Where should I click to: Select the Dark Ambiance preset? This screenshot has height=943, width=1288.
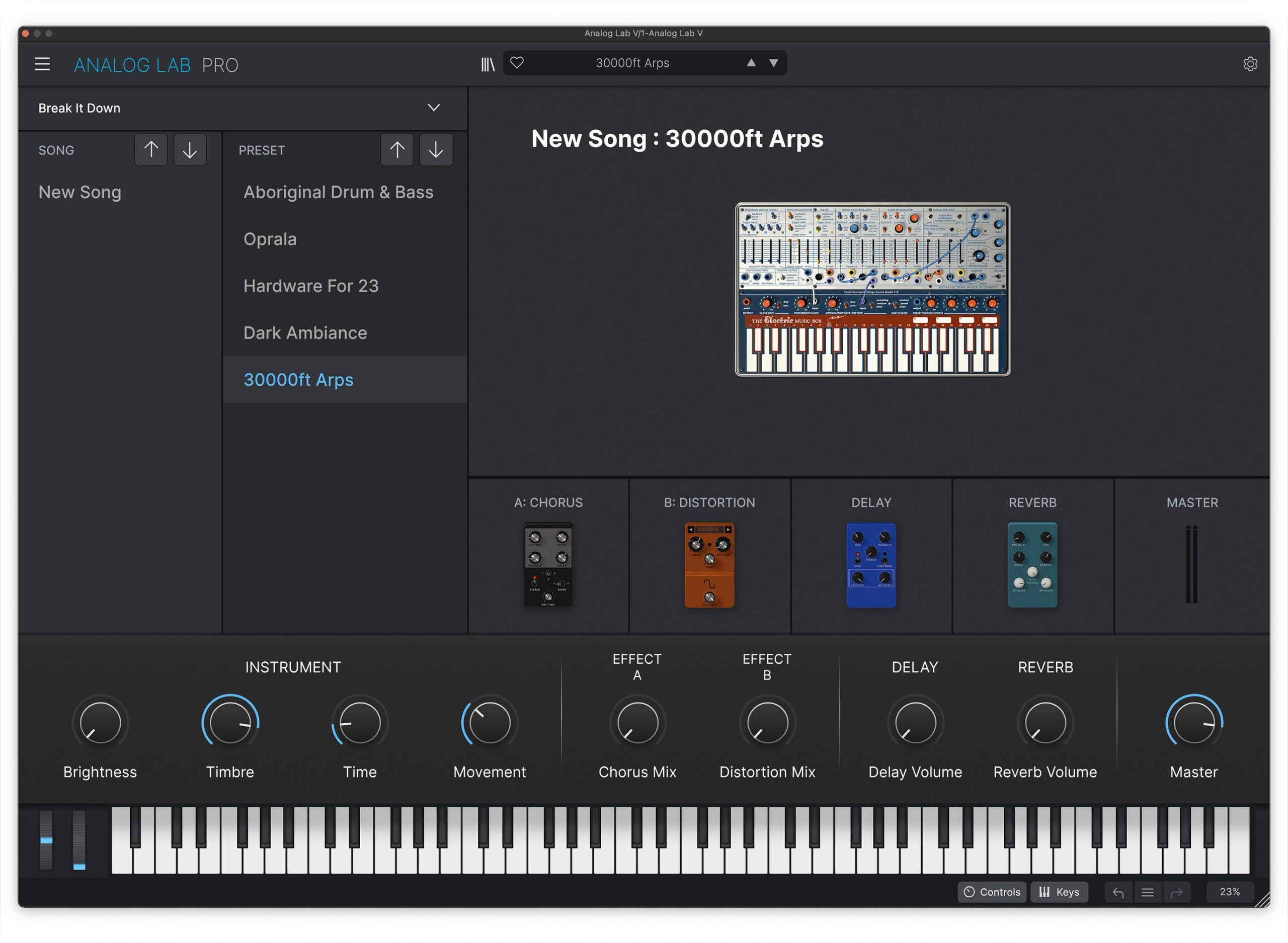click(x=305, y=333)
